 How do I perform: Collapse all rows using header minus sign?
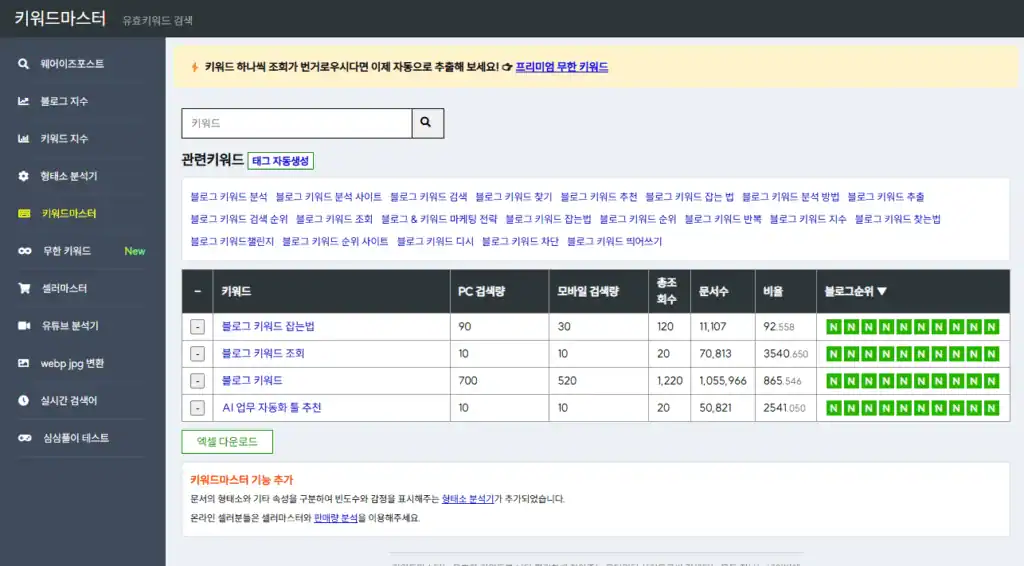tap(197, 292)
